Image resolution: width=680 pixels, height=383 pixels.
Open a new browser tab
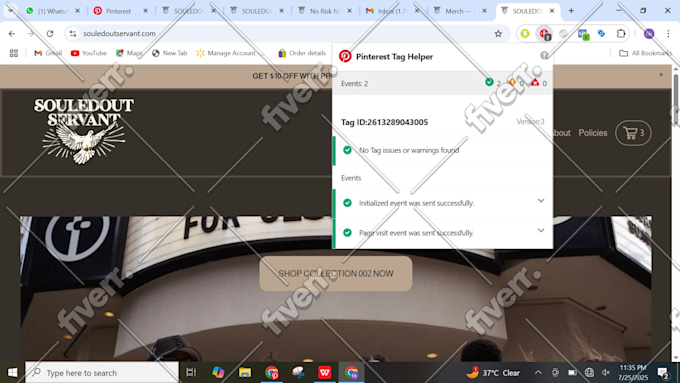[571, 11]
